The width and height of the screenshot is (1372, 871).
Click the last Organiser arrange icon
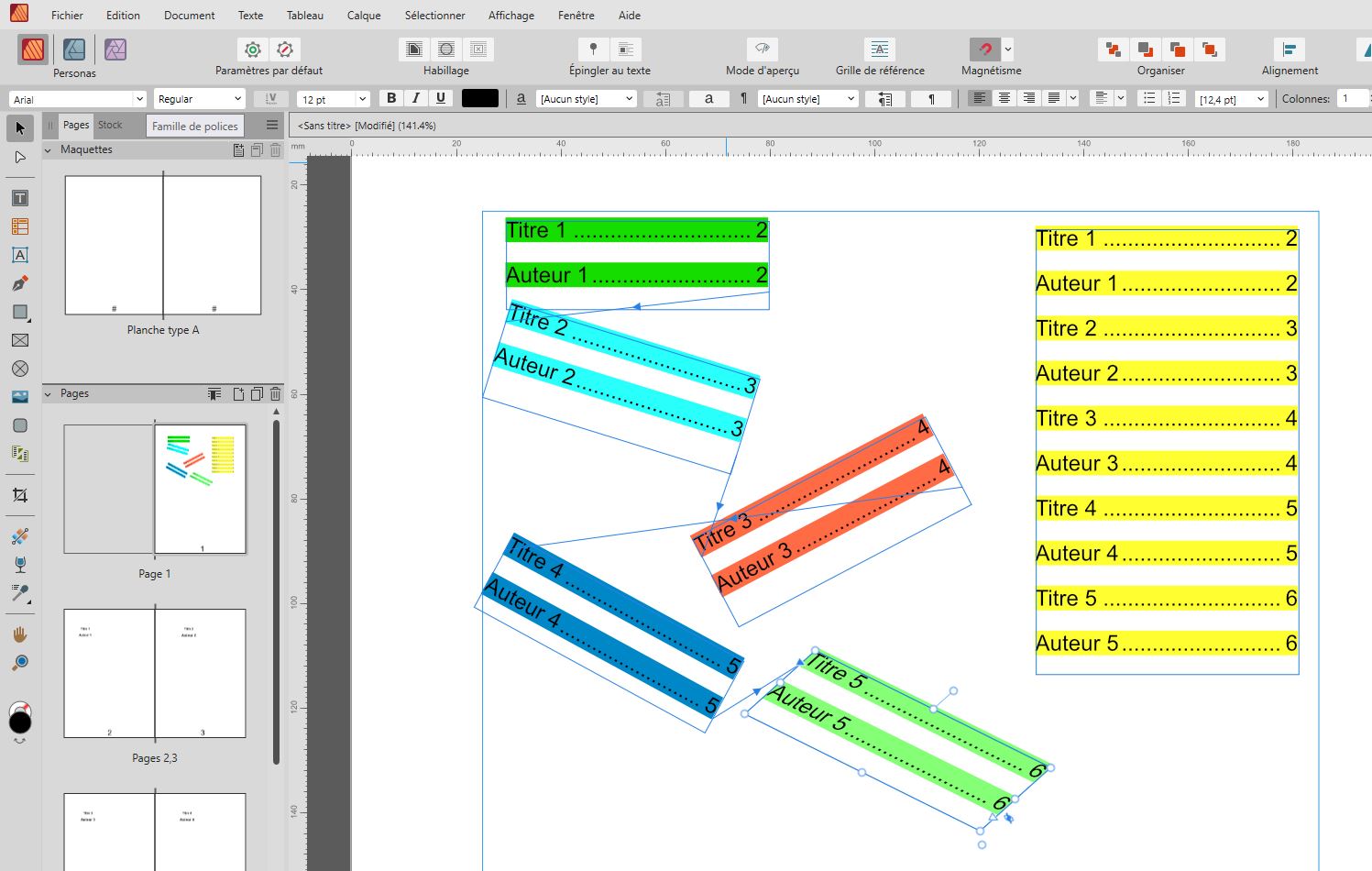(x=1210, y=50)
